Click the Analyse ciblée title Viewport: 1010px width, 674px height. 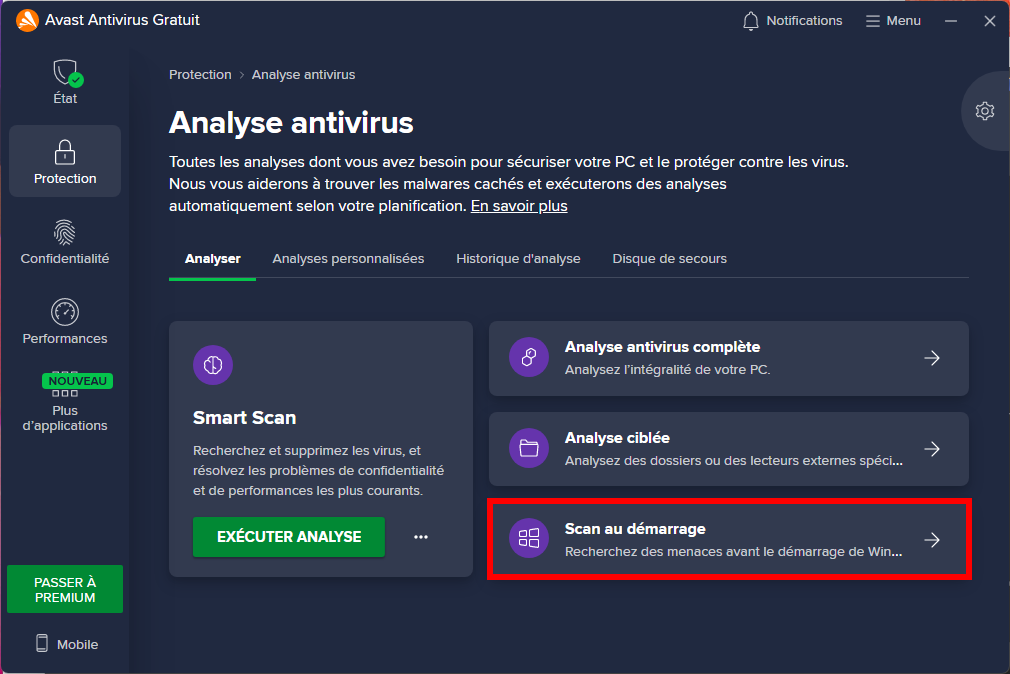tap(617, 438)
